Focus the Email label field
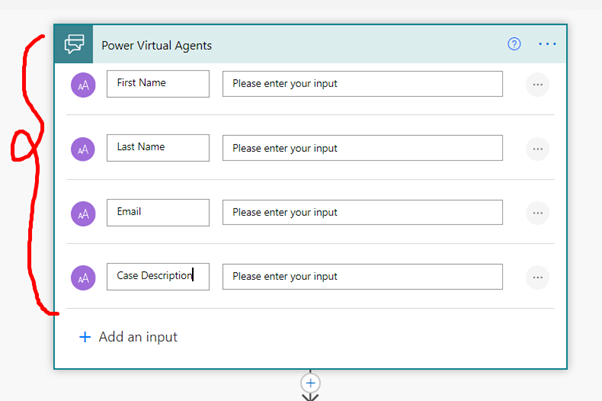602x401 pixels. [x=158, y=212]
